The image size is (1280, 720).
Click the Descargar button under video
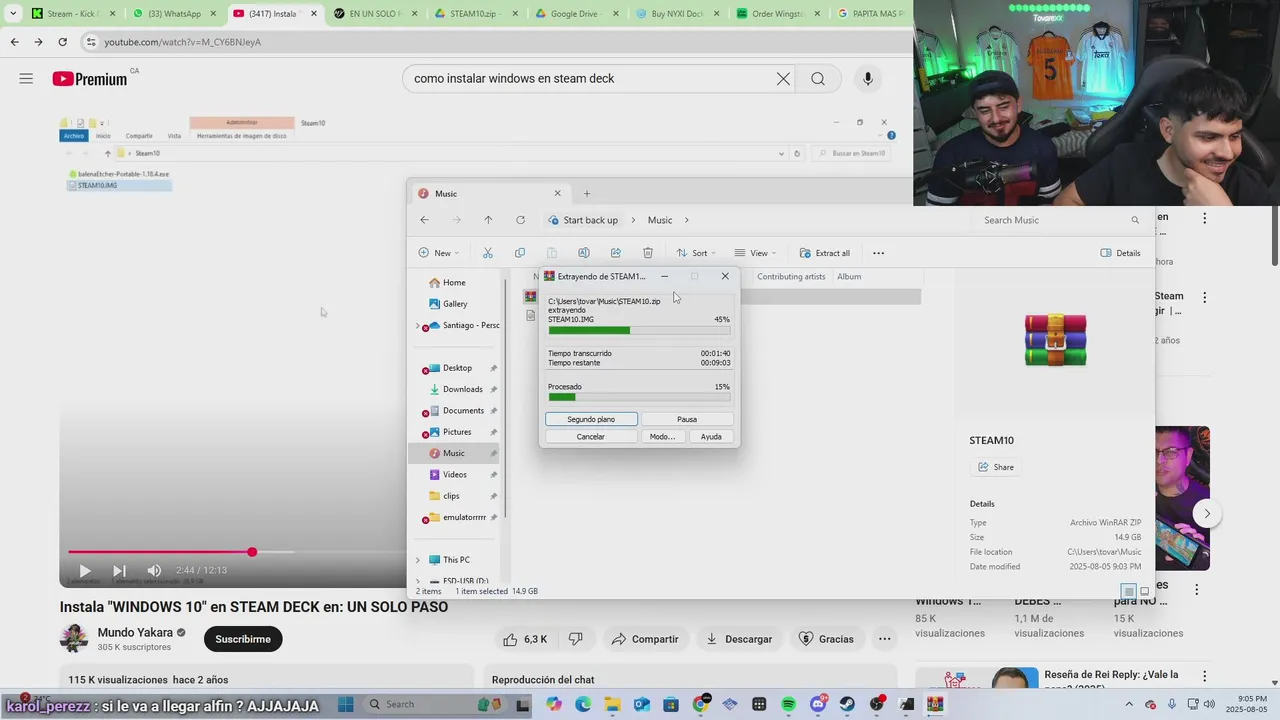pyautogui.click(x=739, y=639)
